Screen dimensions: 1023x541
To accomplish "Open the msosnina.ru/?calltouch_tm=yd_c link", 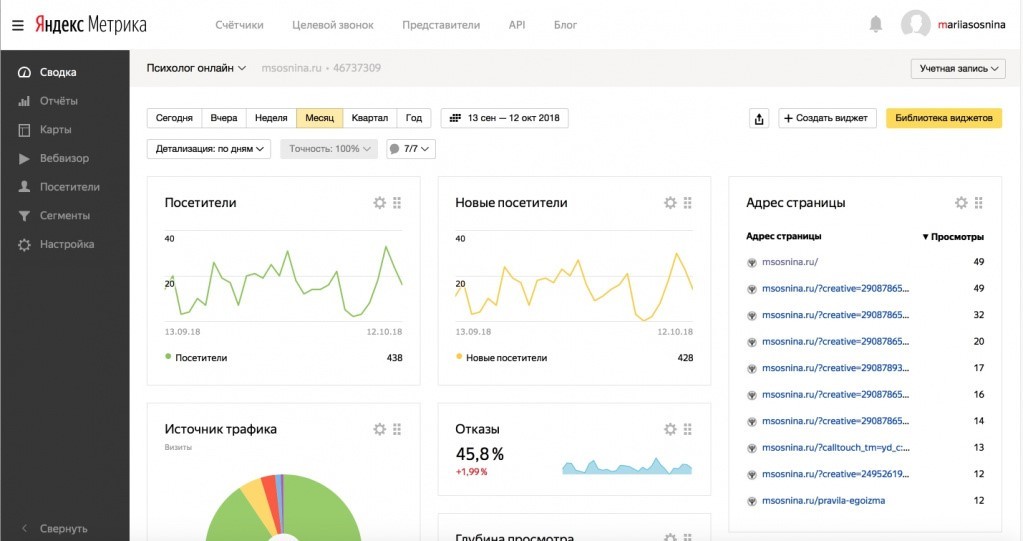I will (x=836, y=448).
